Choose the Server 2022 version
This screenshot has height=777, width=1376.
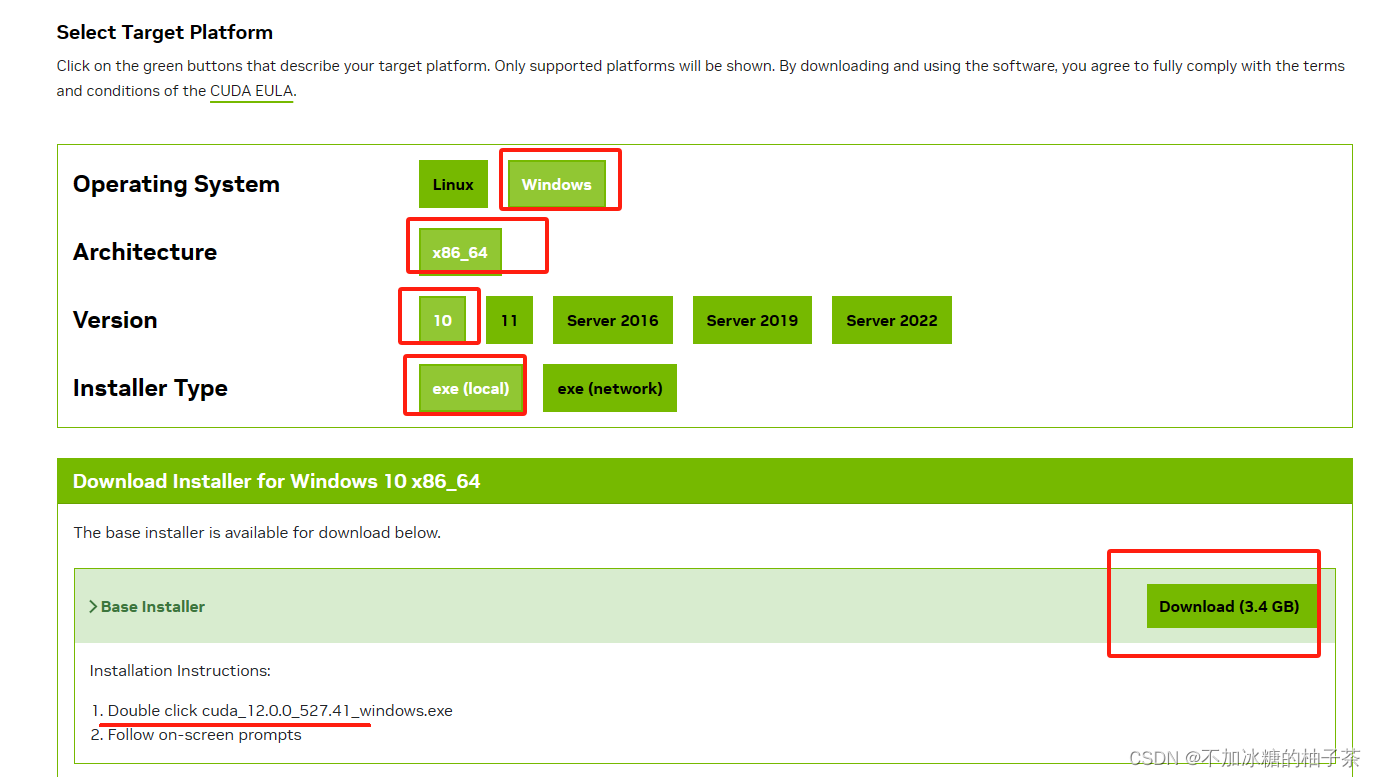892,320
